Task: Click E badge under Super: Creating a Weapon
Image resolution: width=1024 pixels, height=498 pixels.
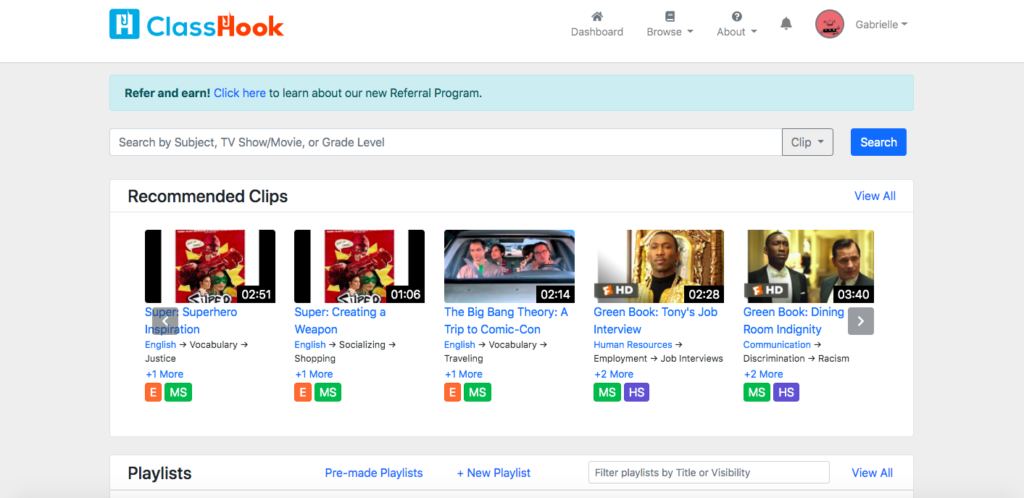Action: point(303,392)
